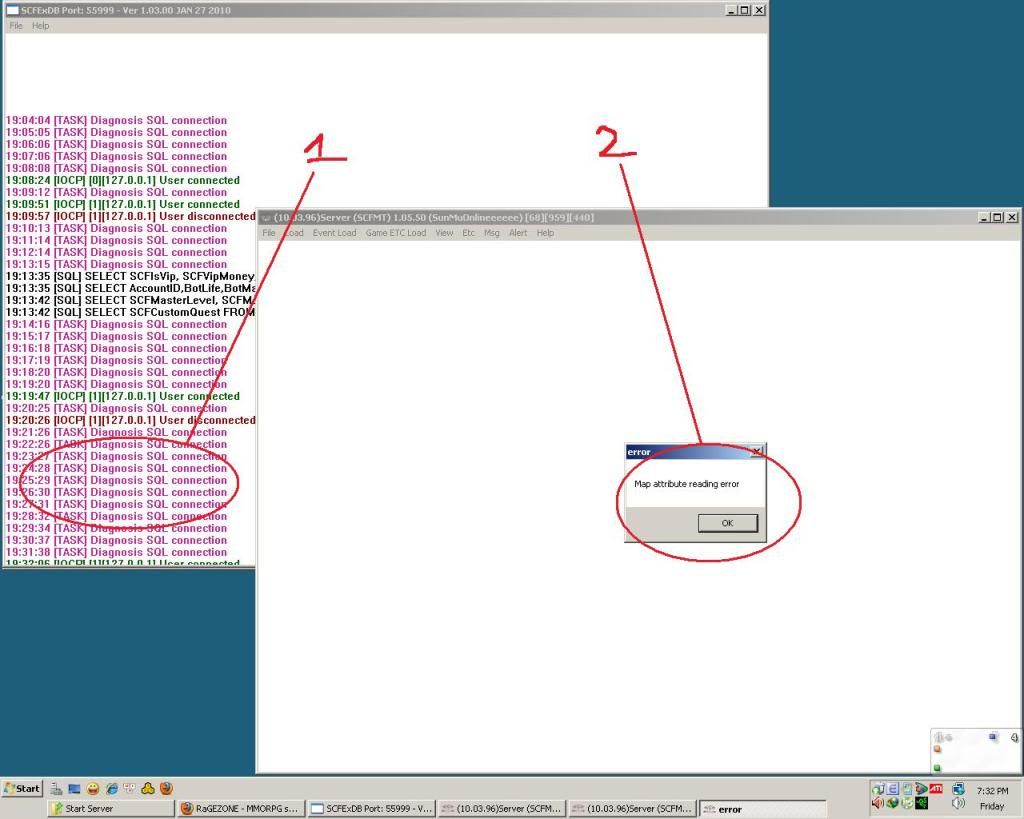This screenshot has width=1024, height=819.
Task: Open File menu in the Server window
Action: coord(268,233)
